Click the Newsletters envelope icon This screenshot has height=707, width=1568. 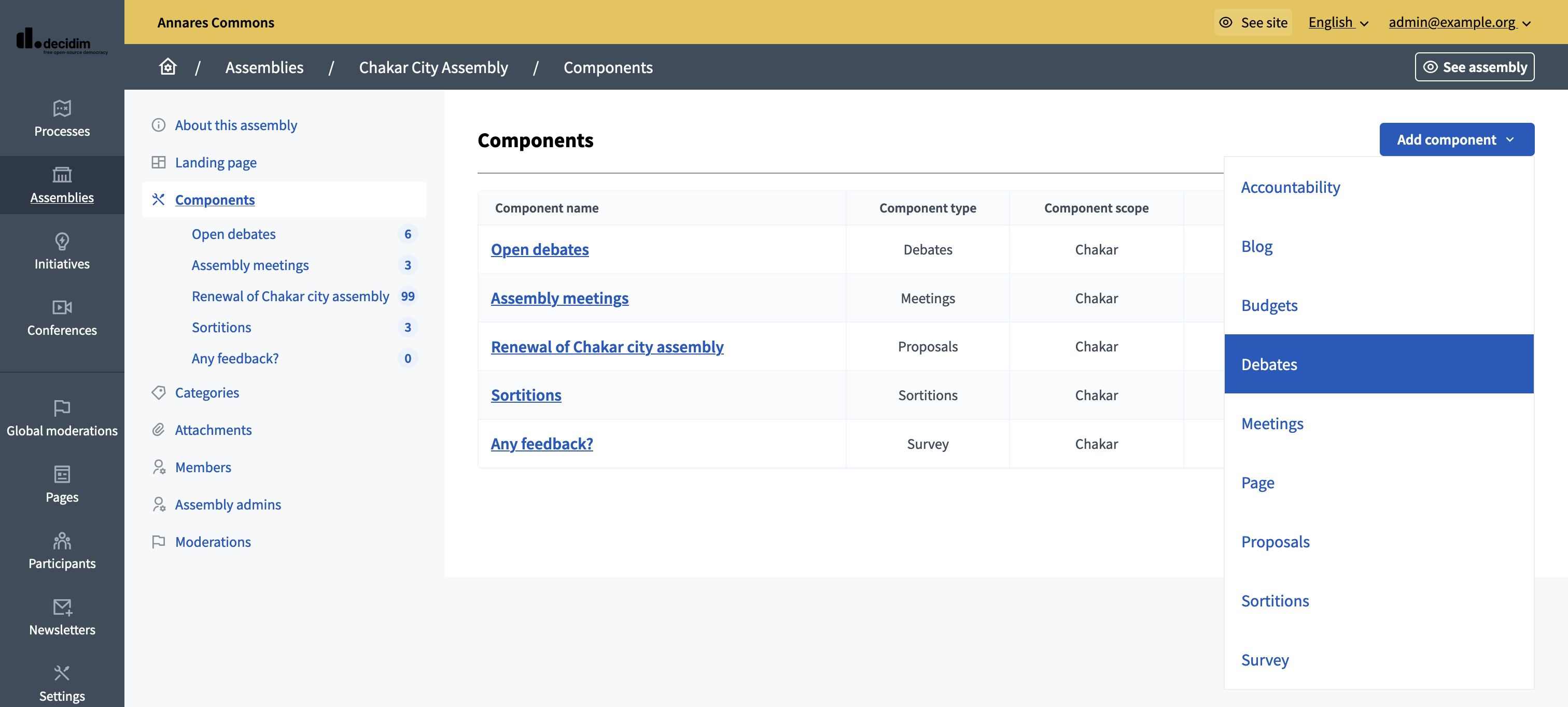point(62,607)
